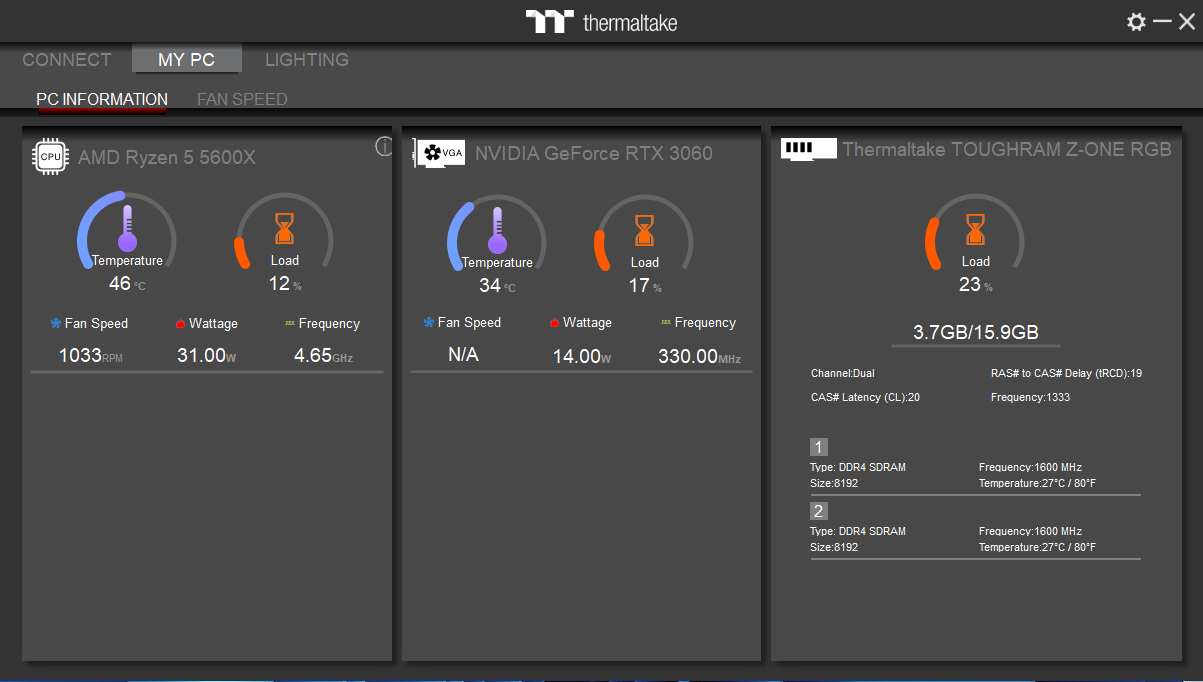Open the LIGHTING tab
This screenshot has height=682, width=1203.
307,60
